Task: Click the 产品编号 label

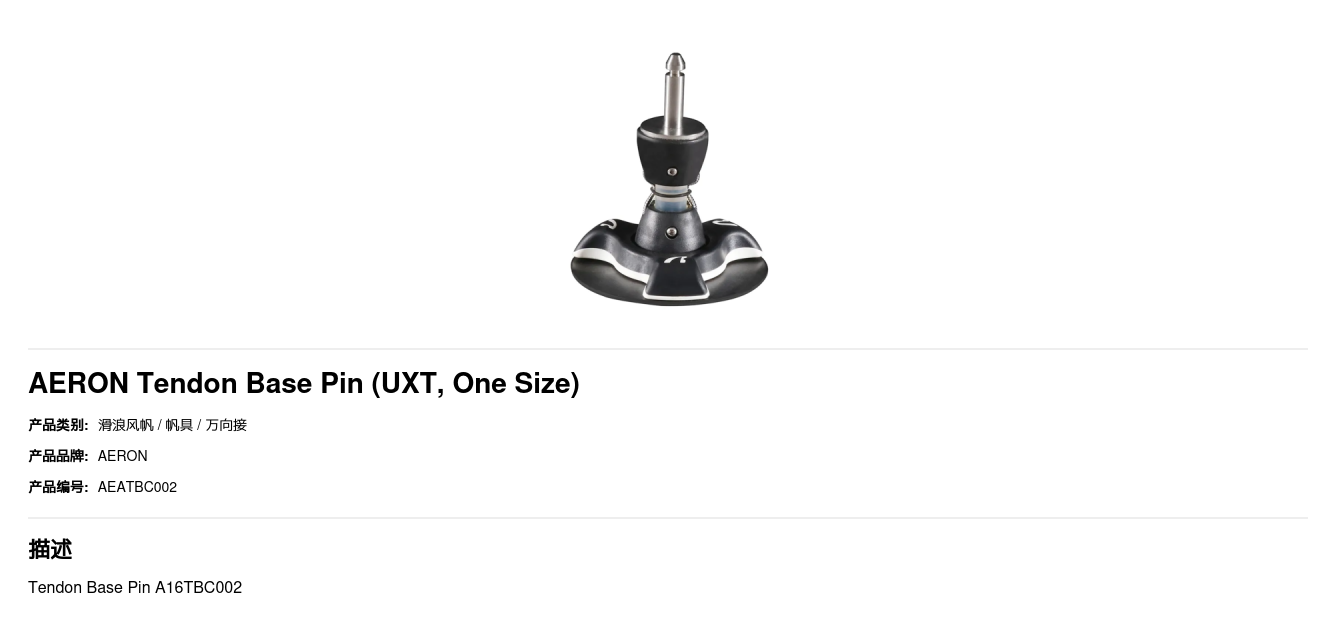Action: [58, 487]
